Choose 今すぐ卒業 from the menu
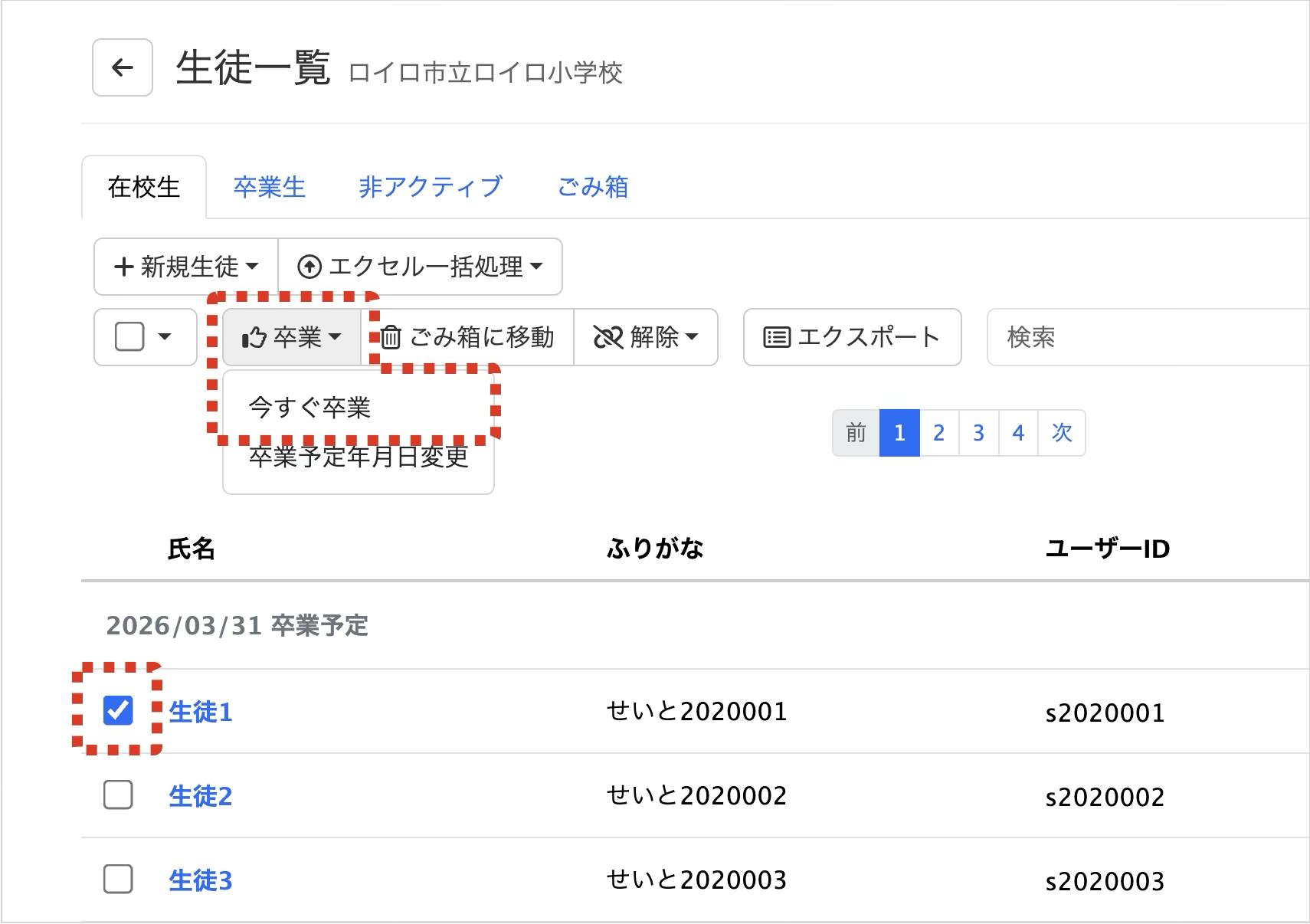Viewport: 1310px width, 924px height. pos(309,408)
